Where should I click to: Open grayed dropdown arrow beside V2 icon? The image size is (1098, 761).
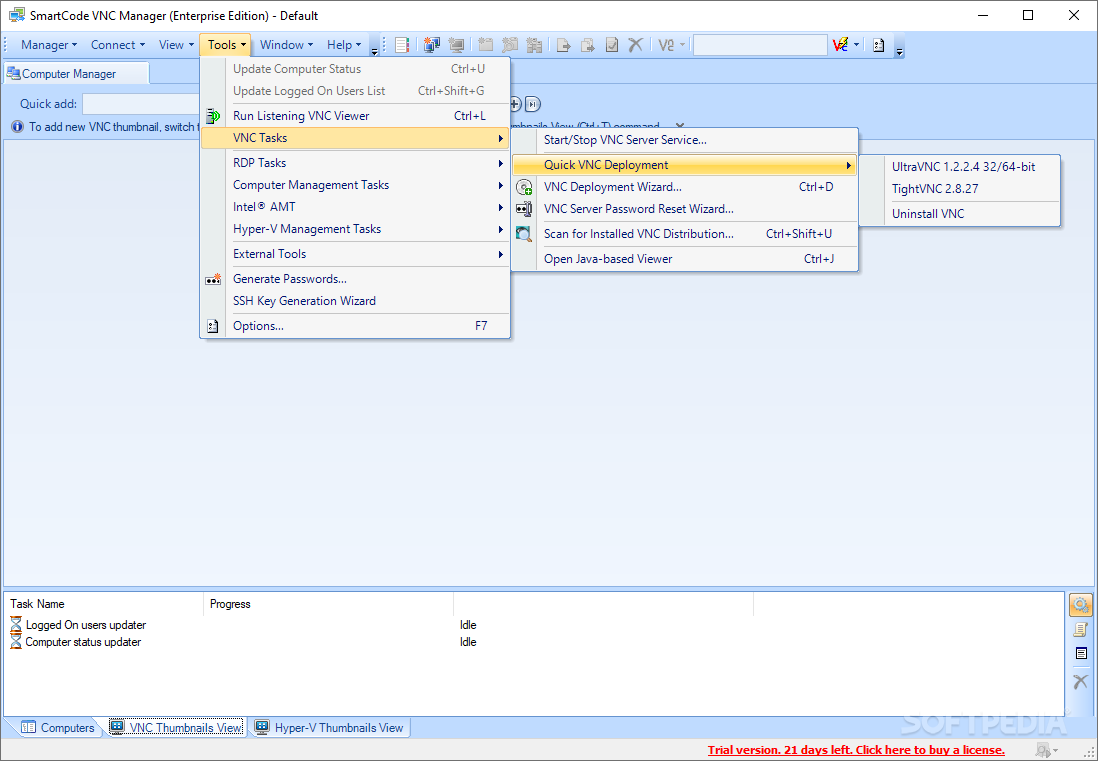click(x=683, y=45)
